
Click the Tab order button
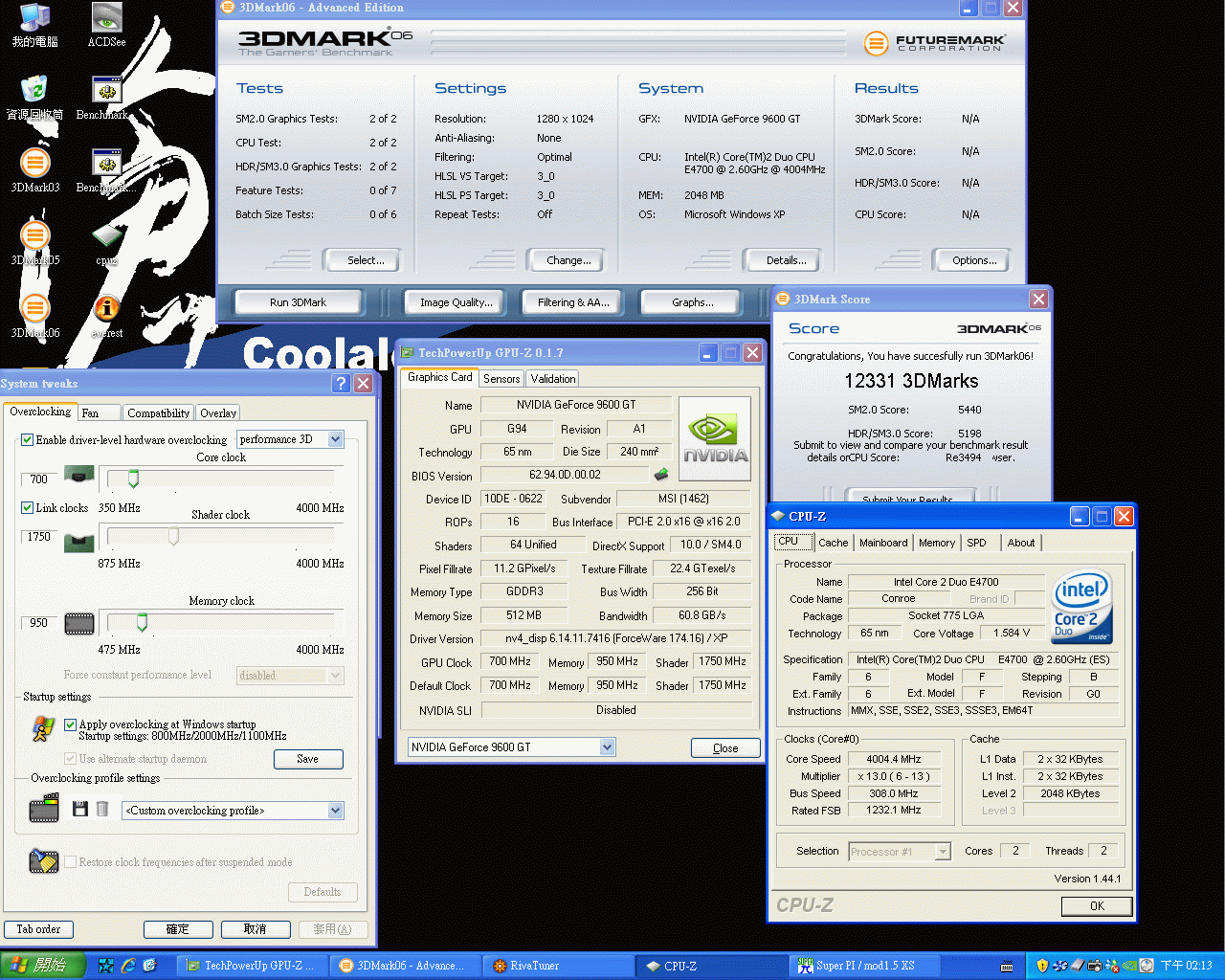38,929
